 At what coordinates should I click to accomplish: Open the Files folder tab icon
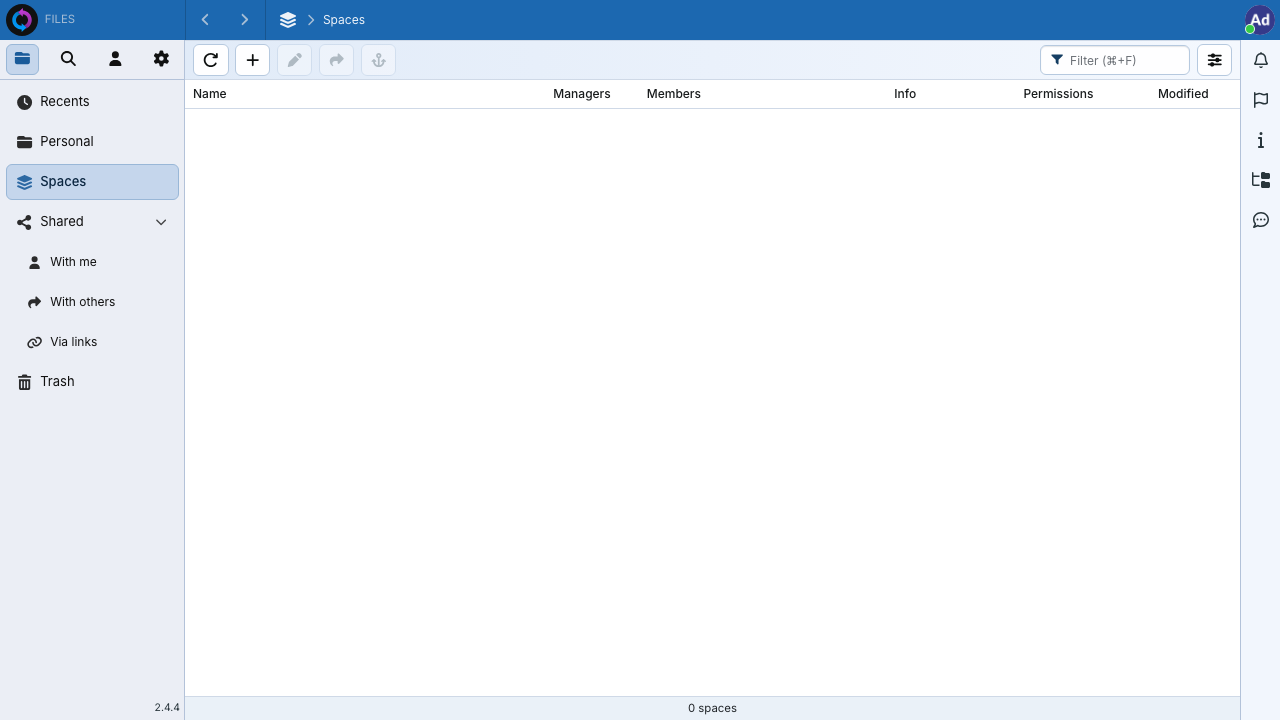22,59
